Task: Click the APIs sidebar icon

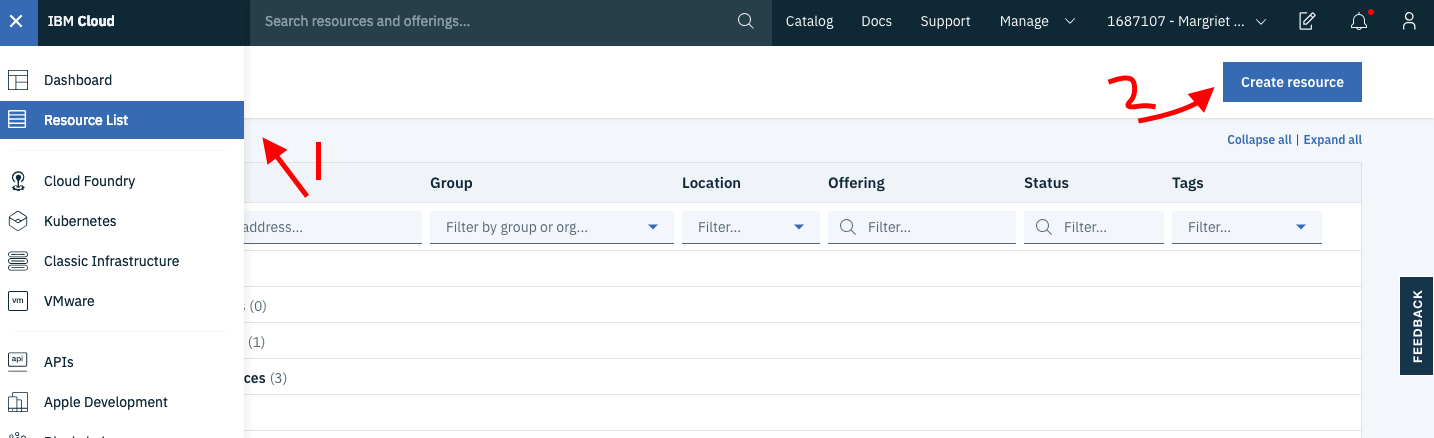Action: click(18, 362)
